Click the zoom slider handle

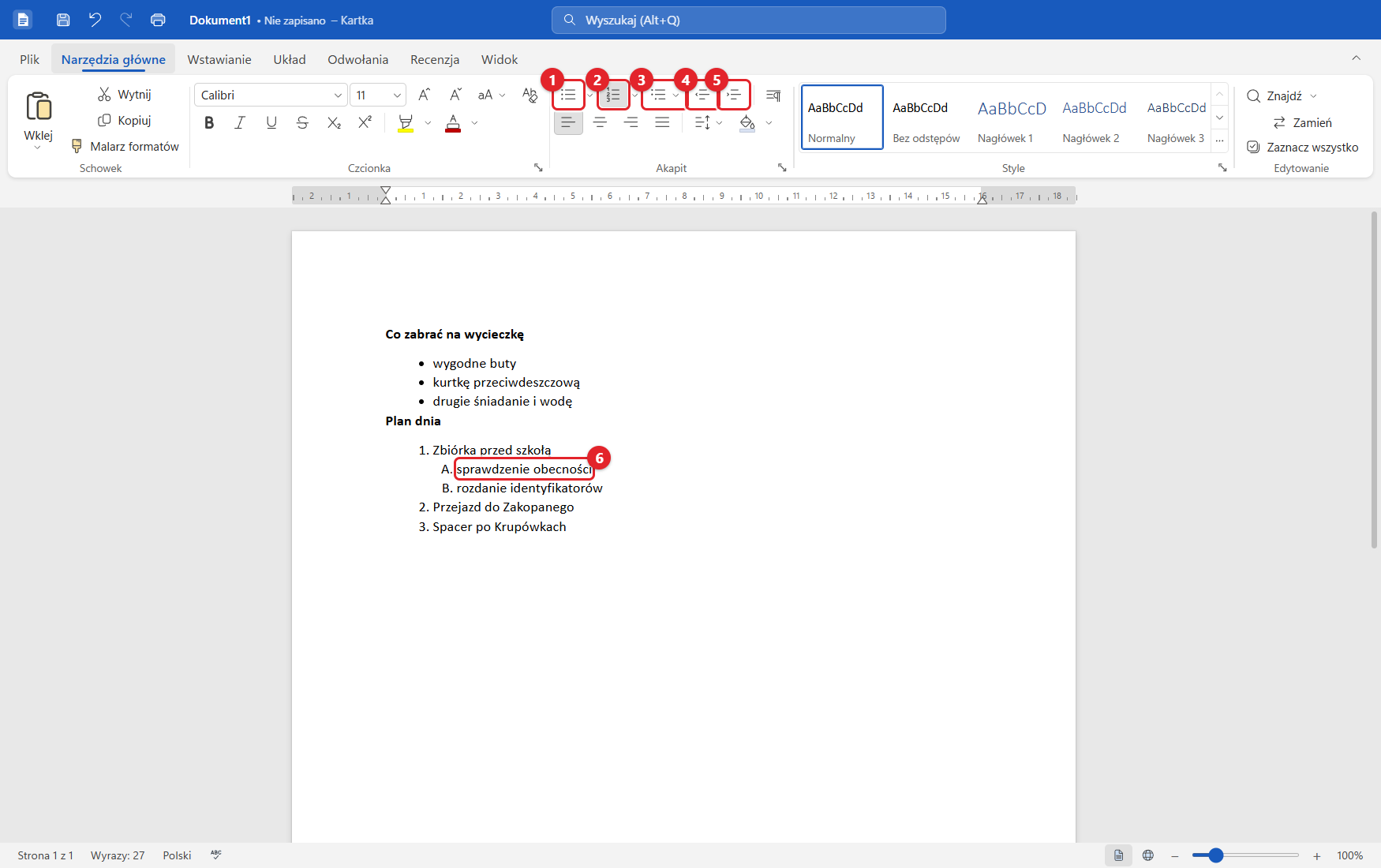pos(1216,855)
